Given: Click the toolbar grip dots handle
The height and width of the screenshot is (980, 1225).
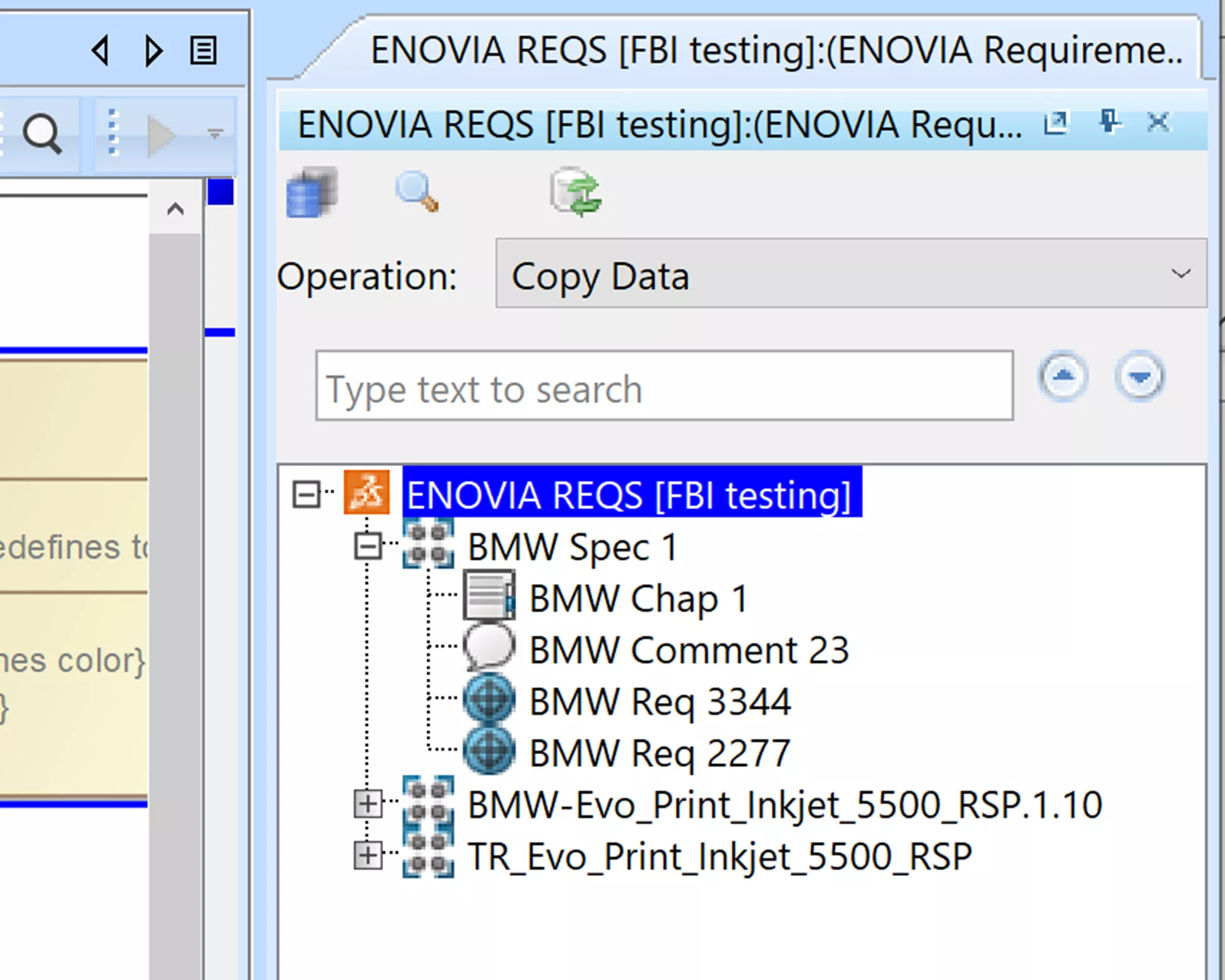Looking at the screenshot, I should 113,132.
